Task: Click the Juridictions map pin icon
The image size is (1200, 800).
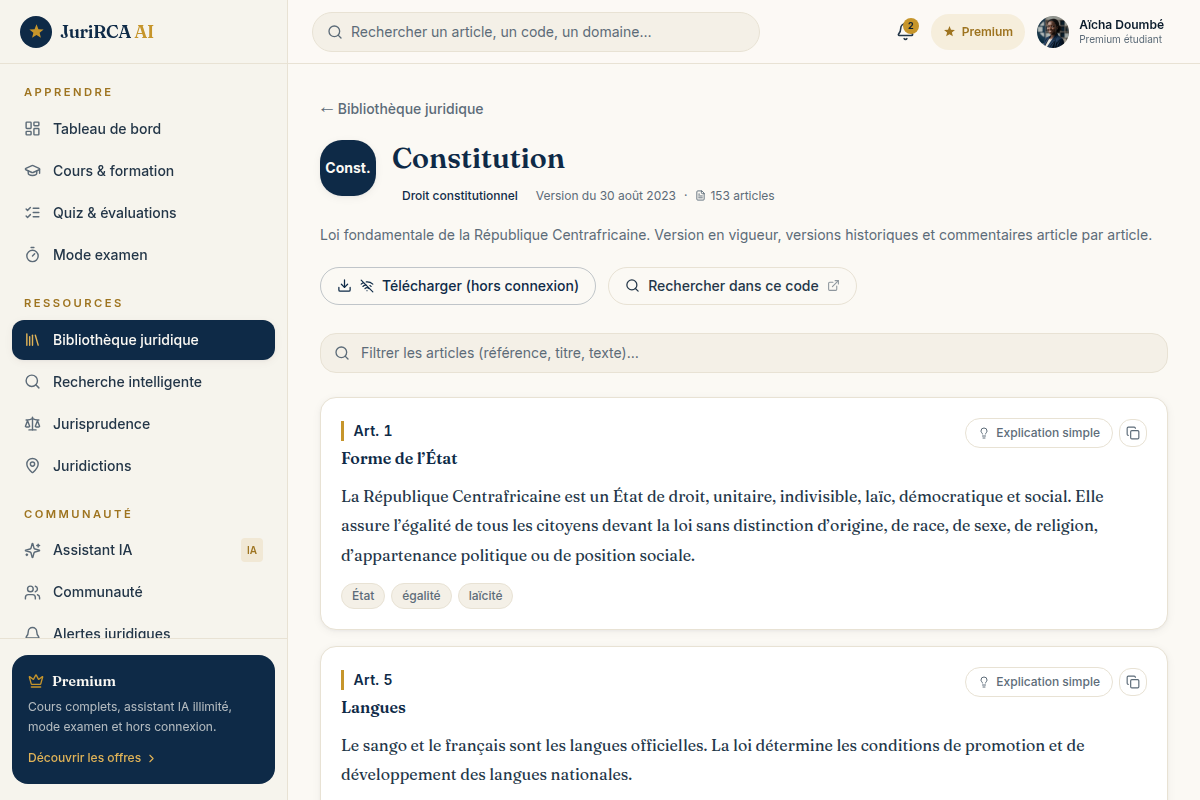Action: 32,466
